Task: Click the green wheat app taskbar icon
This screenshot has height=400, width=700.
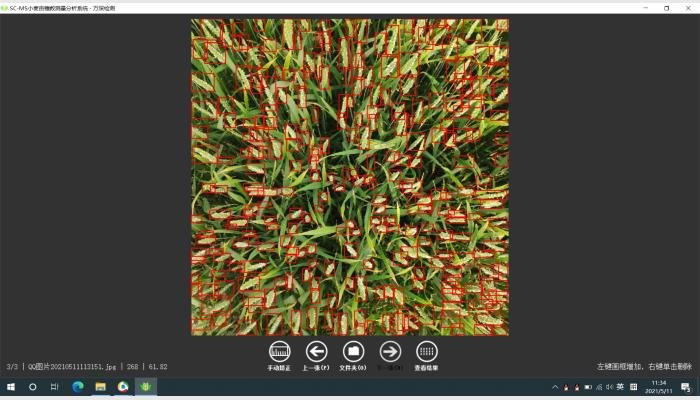Action: click(145, 387)
